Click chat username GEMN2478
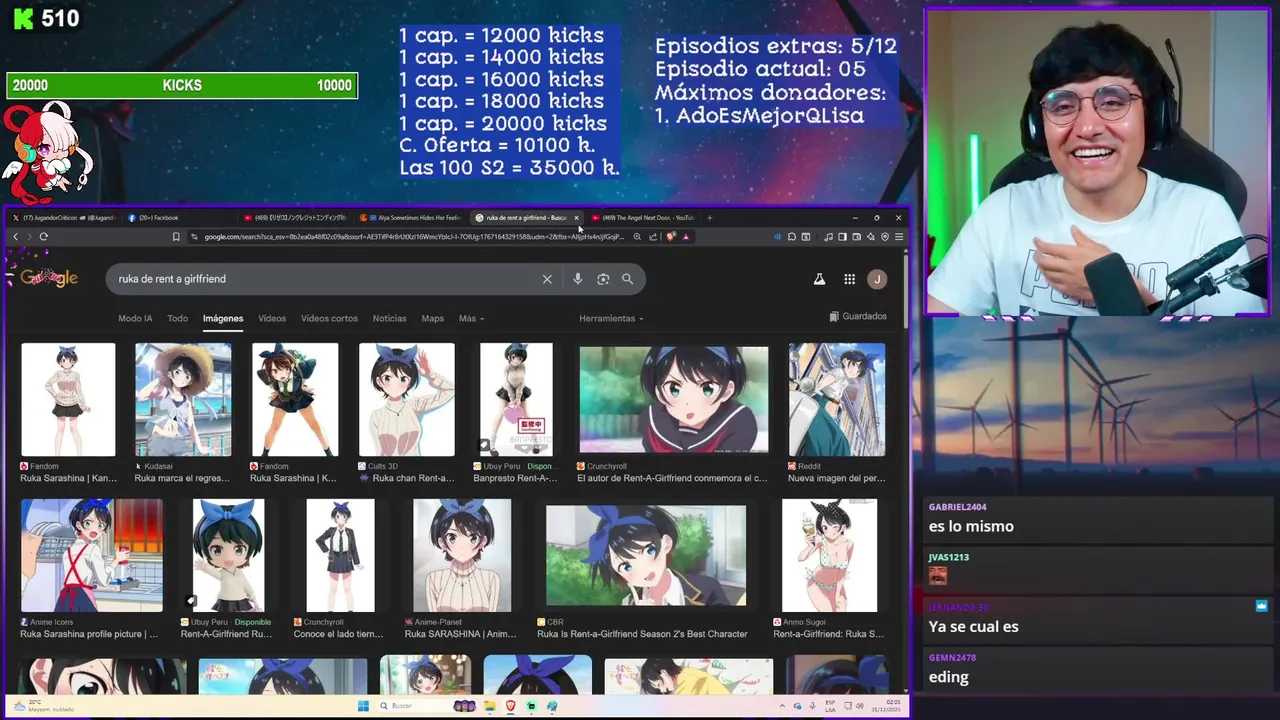 (x=952, y=658)
